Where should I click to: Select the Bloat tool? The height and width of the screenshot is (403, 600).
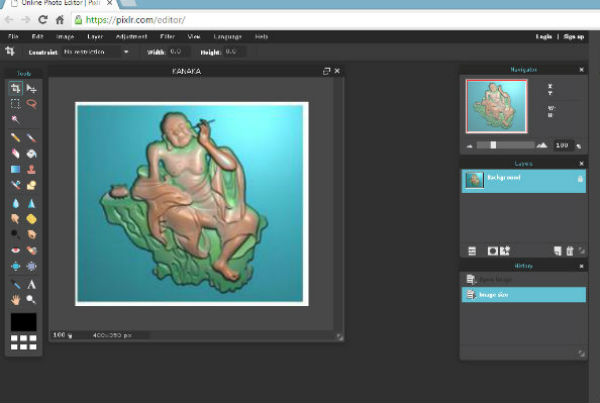(15, 266)
